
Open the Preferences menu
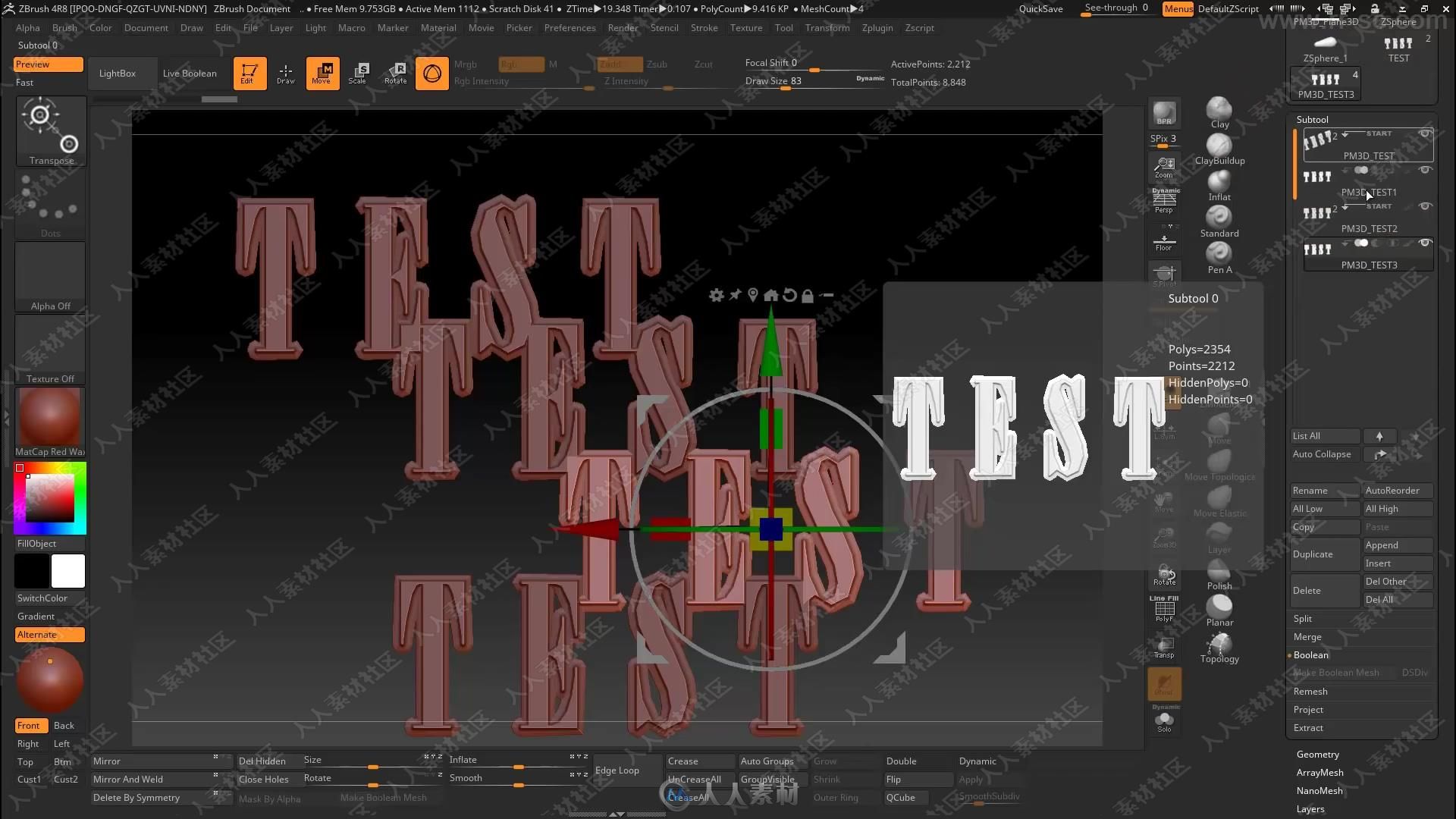570,28
